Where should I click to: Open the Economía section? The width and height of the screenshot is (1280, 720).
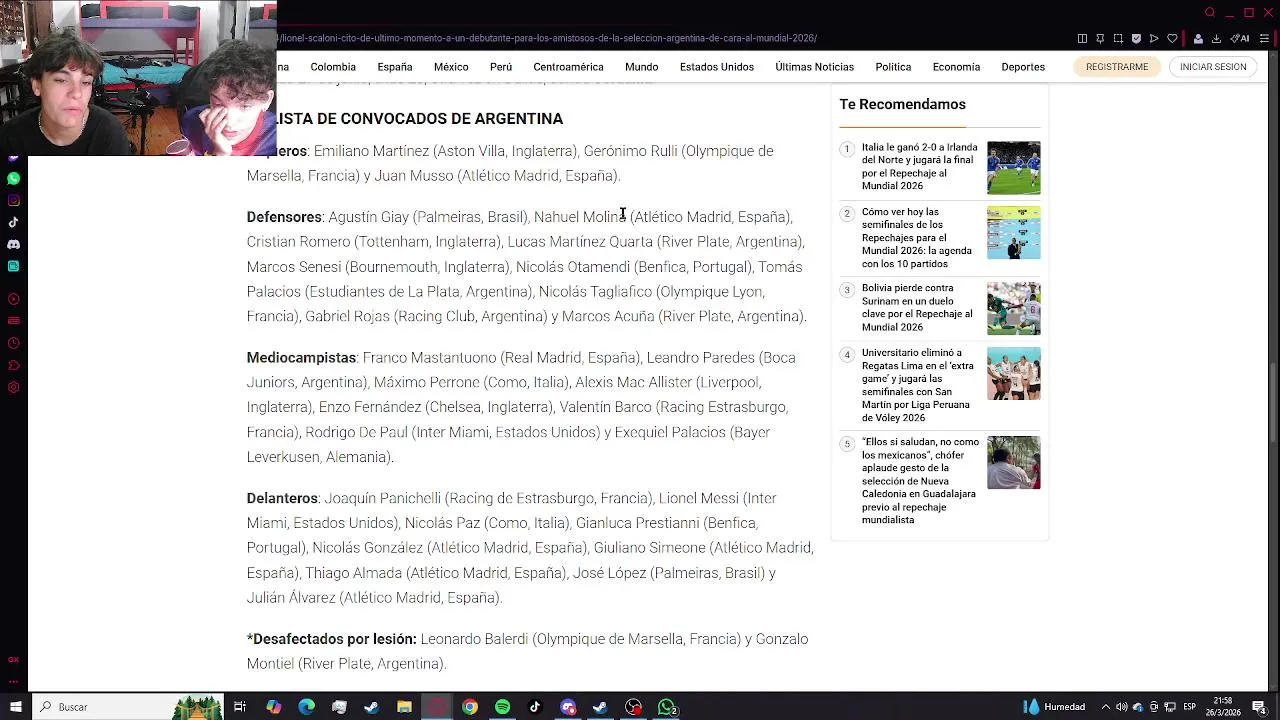point(956,67)
